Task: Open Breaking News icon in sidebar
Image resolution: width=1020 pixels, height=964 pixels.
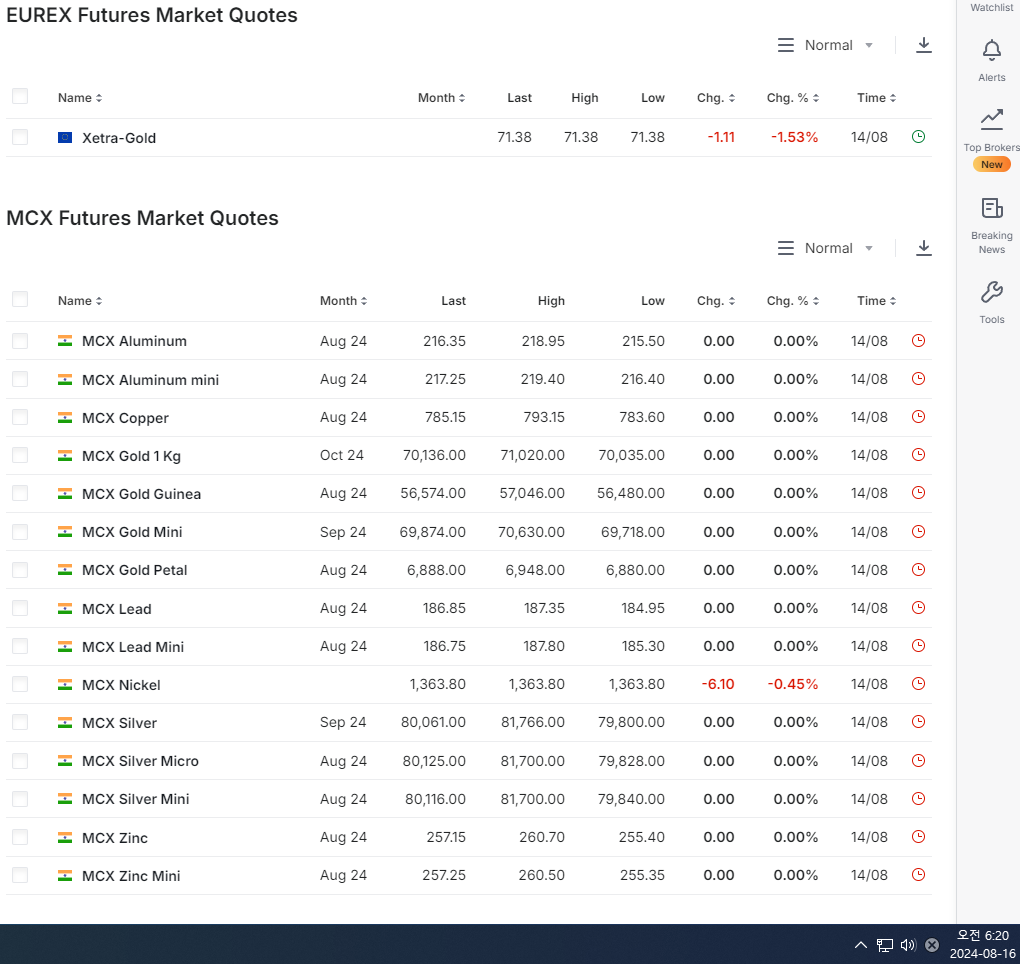Action: point(991,208)
